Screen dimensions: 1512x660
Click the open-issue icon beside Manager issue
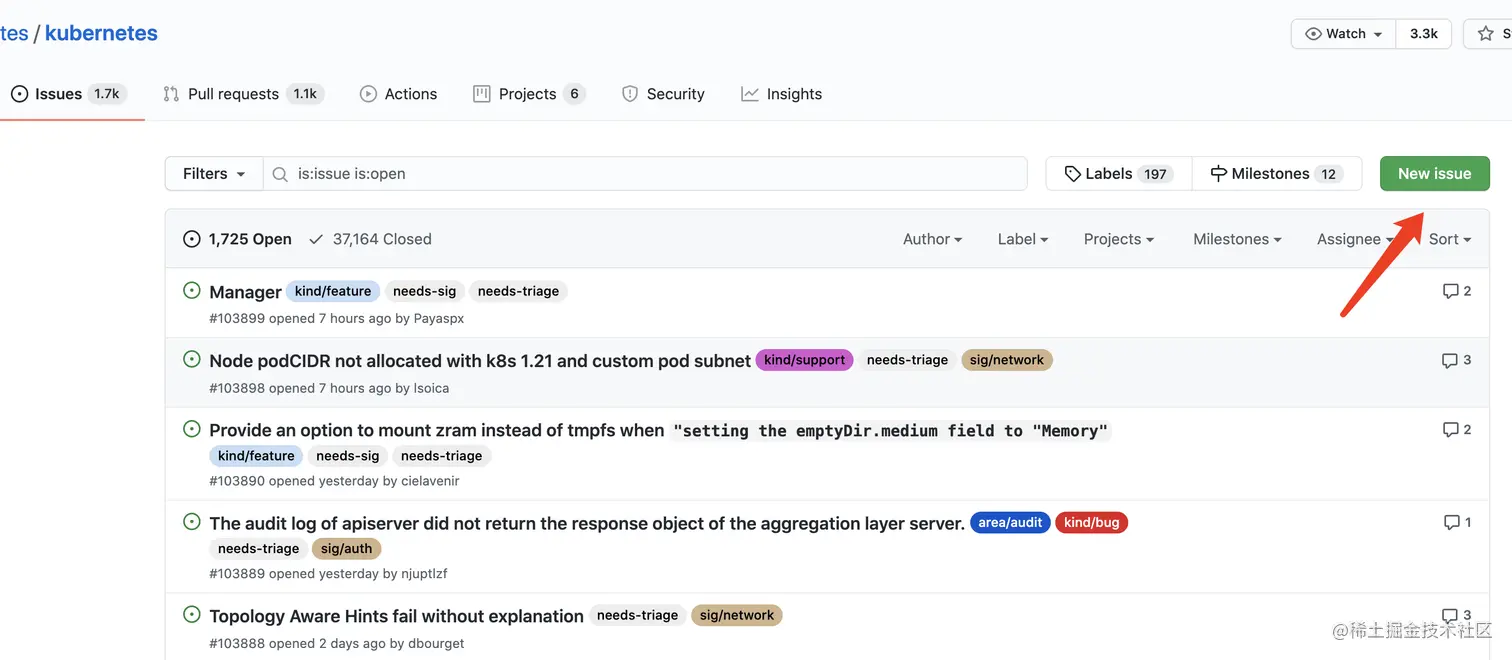click(x=192, y=291)
